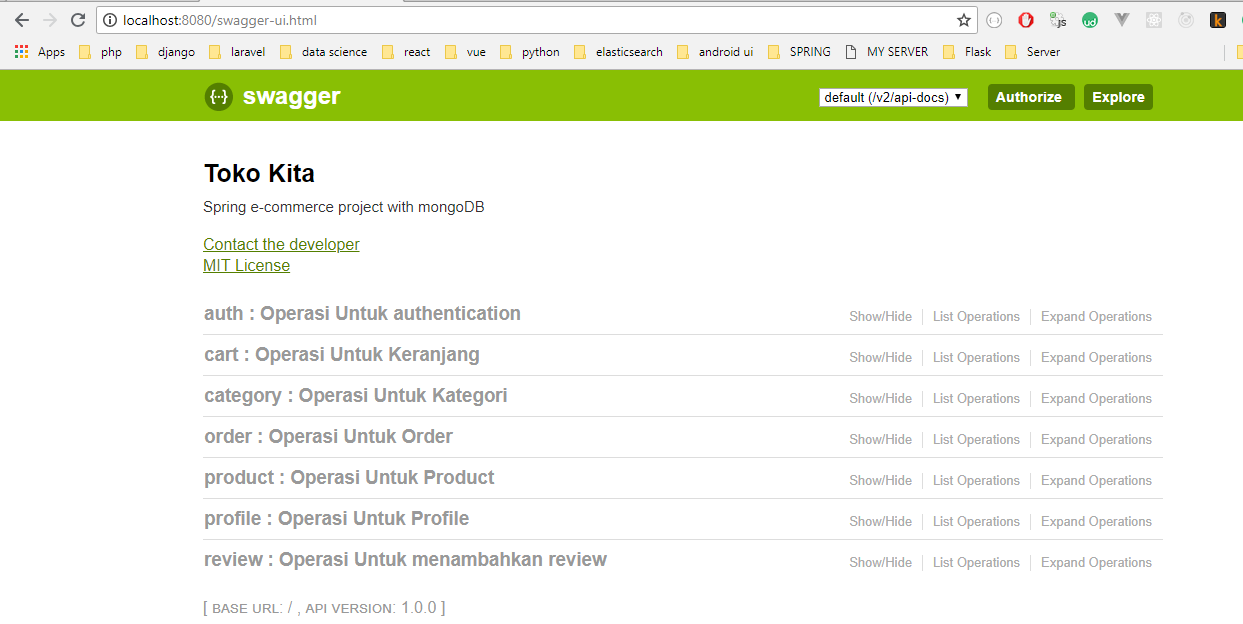Screen dimensions: 1243x624
Task: Expand Operations for the category section
Action: [1096, 398]
